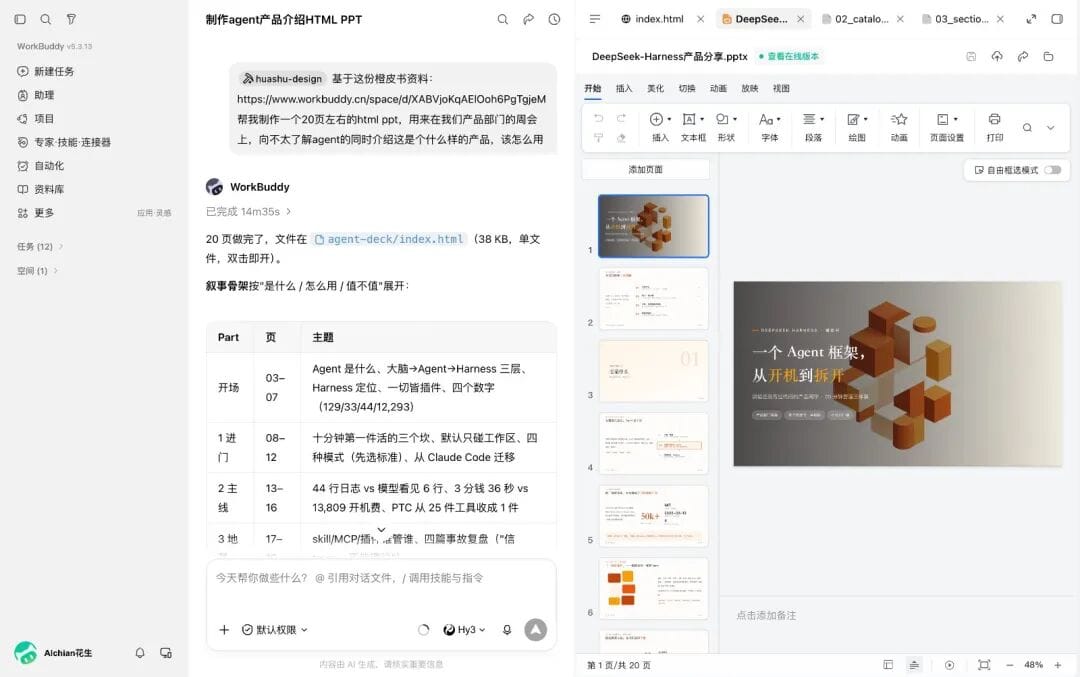Viewport: 1080px width, 677px height.
Task: Zoom out with the minus button
Action: pos(1010,665)
